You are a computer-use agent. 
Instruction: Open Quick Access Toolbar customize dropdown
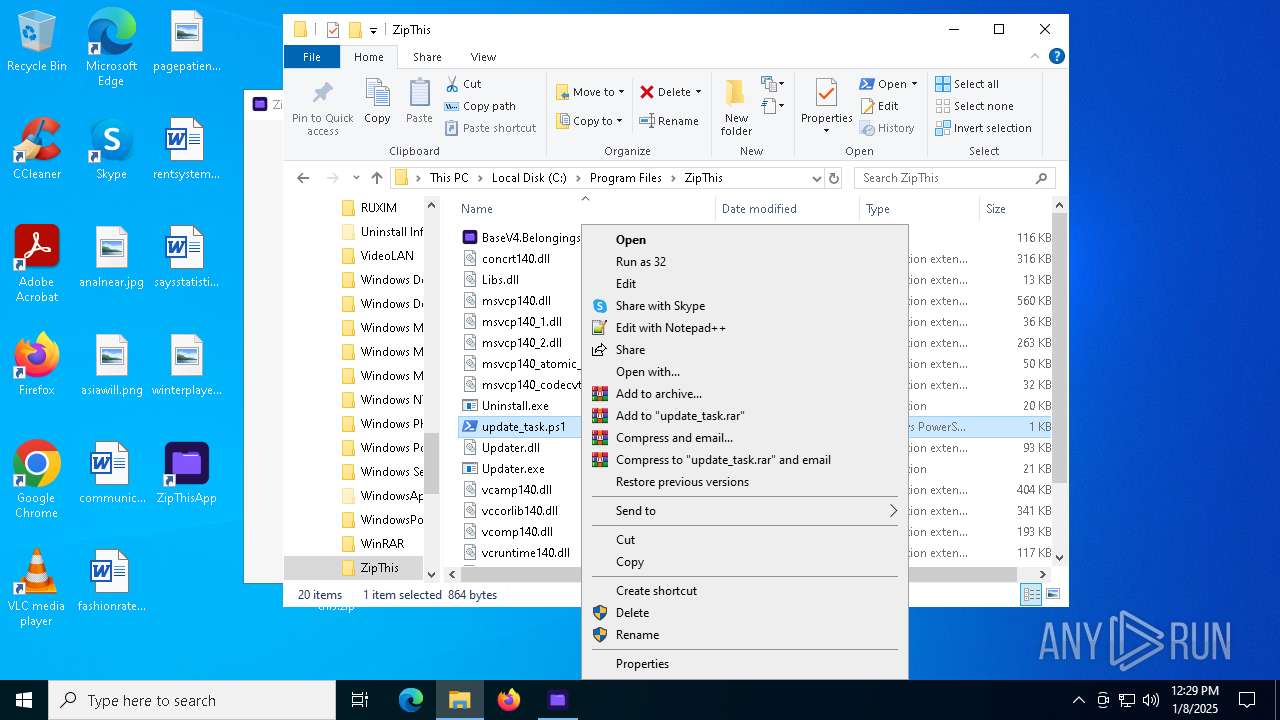[x=373, y=30]
